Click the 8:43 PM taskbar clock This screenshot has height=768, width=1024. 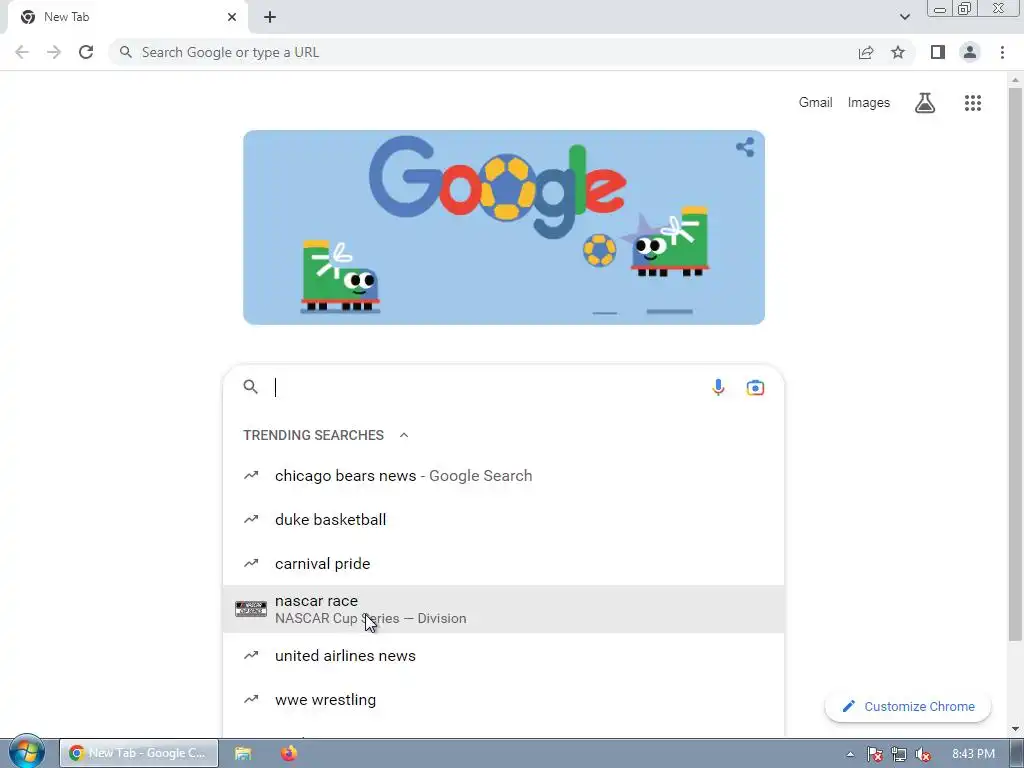973,754
